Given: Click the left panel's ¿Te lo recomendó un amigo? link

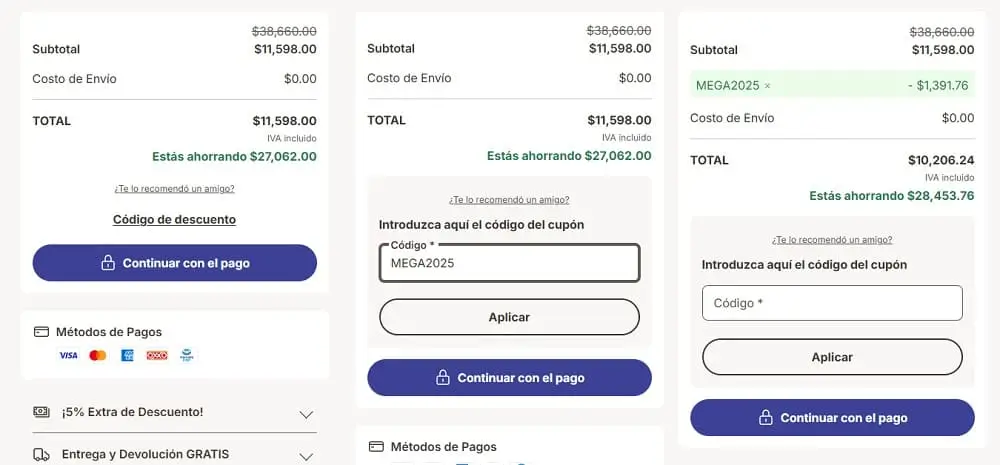Looking at the screenshot, I should tap(174, 189).
